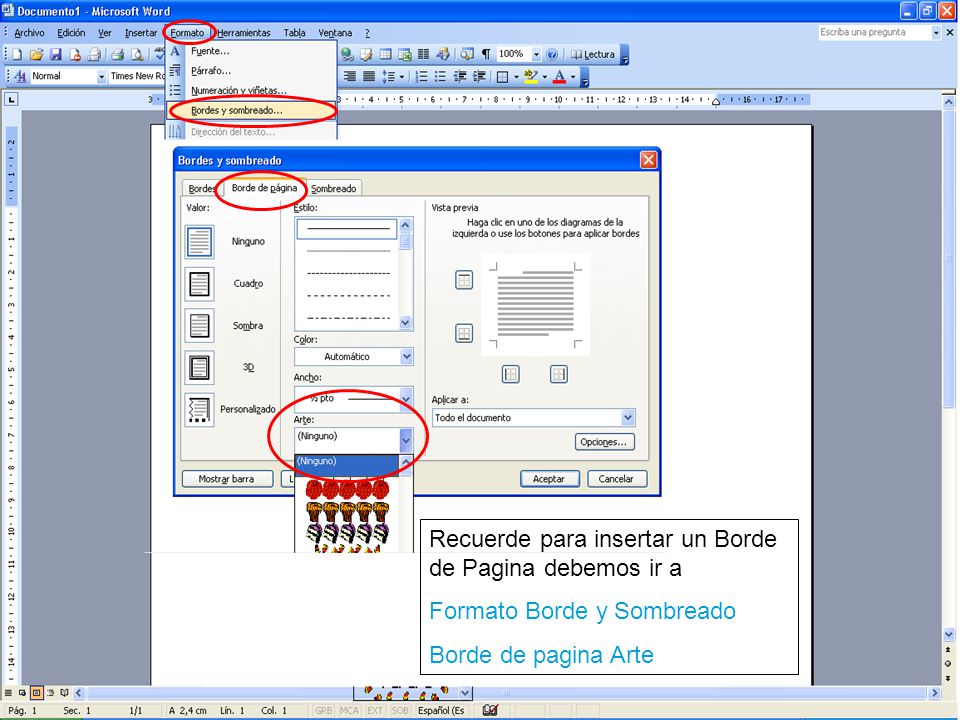Open the Color Automático dropdown
The height and width of the screenshot is (720, 960).
[407, 356]
